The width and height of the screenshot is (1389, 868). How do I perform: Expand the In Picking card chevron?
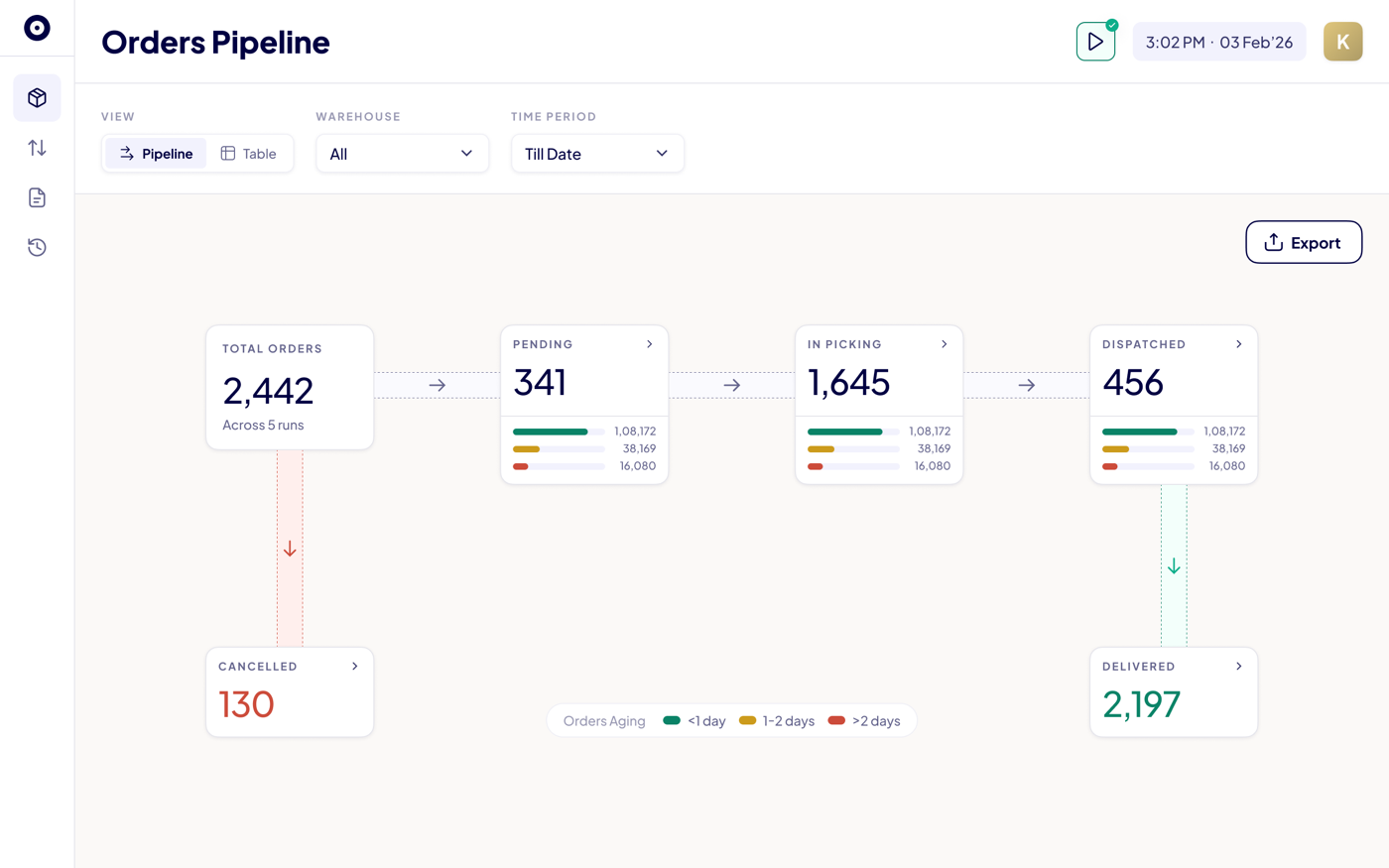pos(945,344)
